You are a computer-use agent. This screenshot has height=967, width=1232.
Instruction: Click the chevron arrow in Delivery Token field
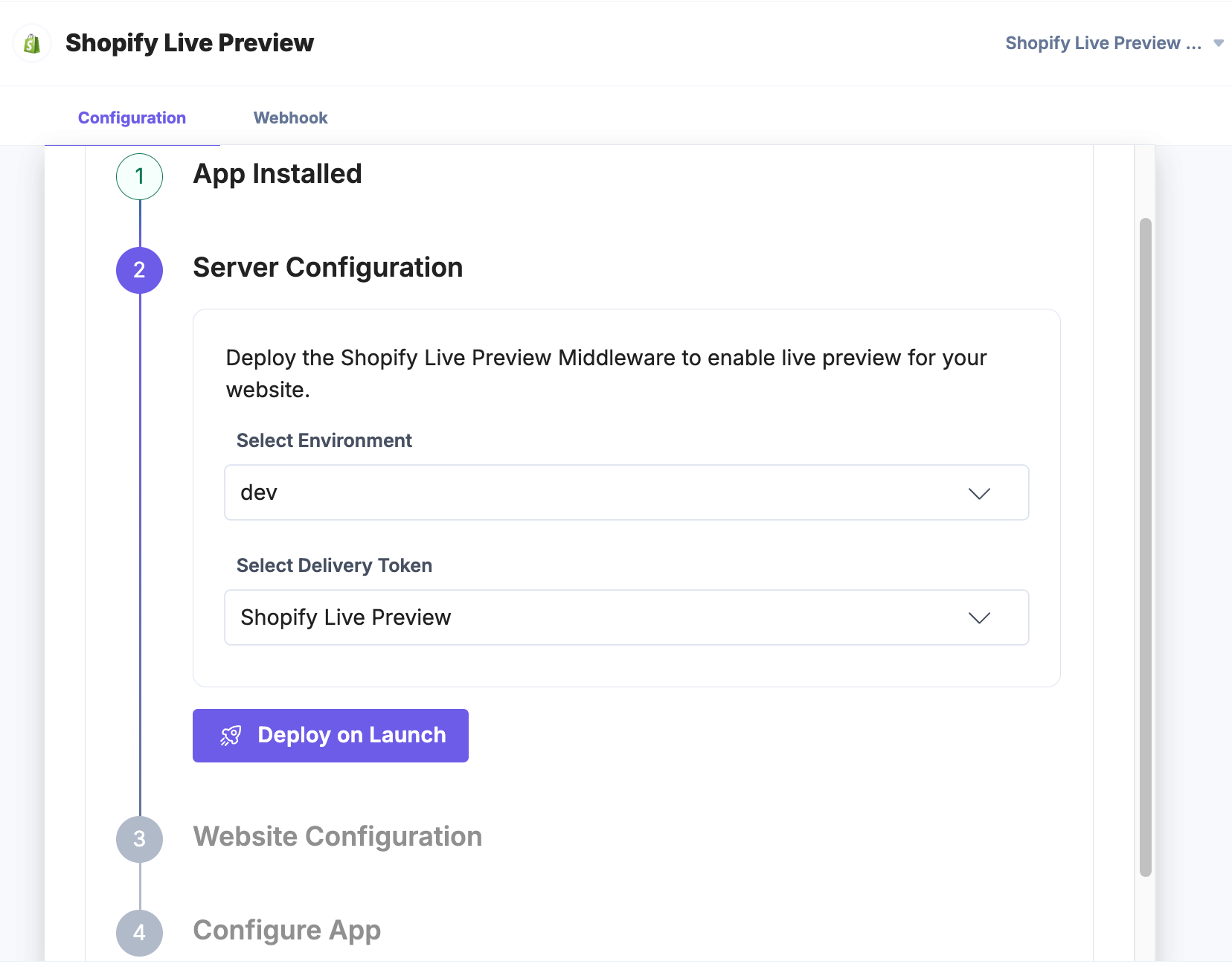979,618
